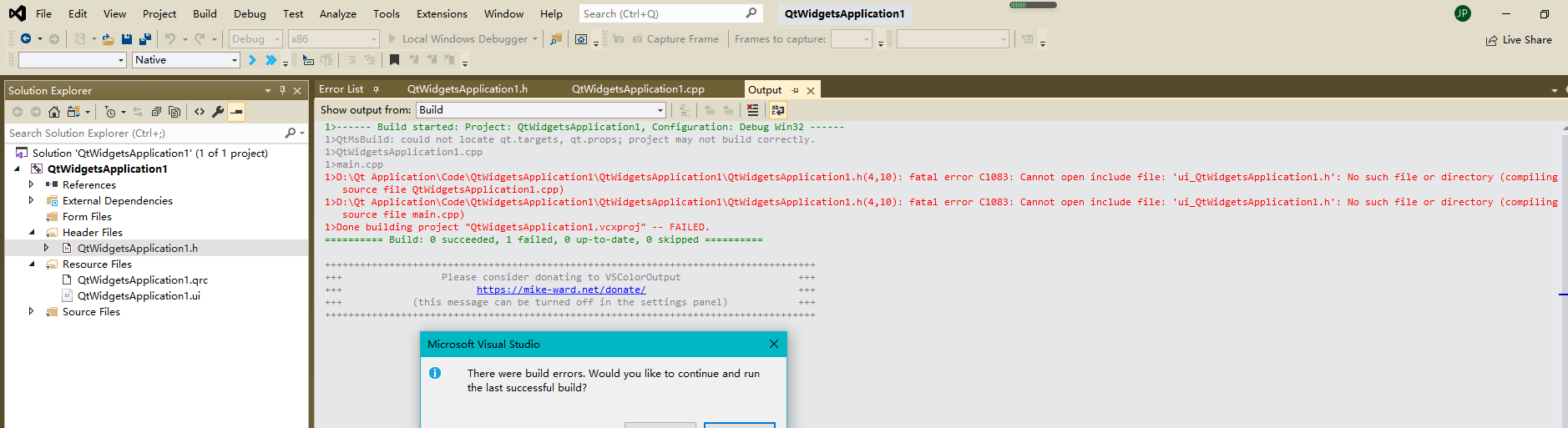The width and height of the screenshot is (1568, 428).
Task: Toggle a bookmark with the bookmark icon
Action: 394,59
